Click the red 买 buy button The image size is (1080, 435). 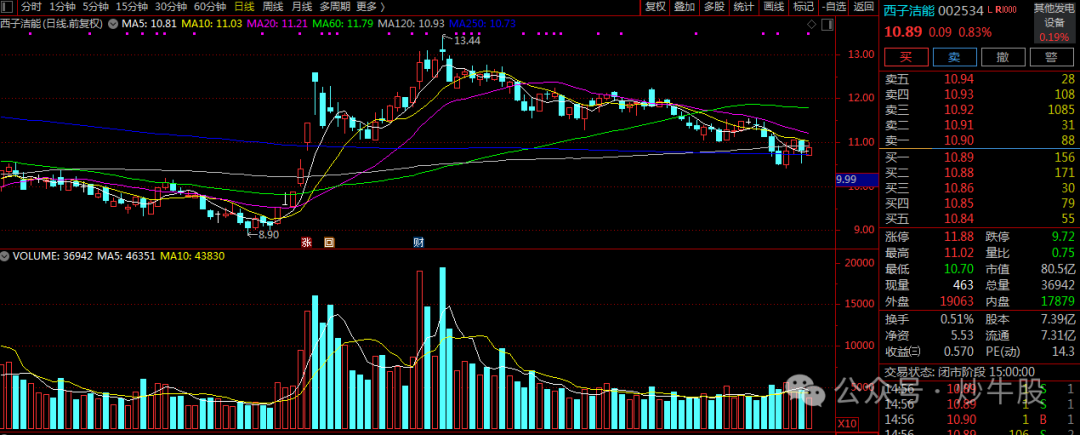[x=904, y=56]
